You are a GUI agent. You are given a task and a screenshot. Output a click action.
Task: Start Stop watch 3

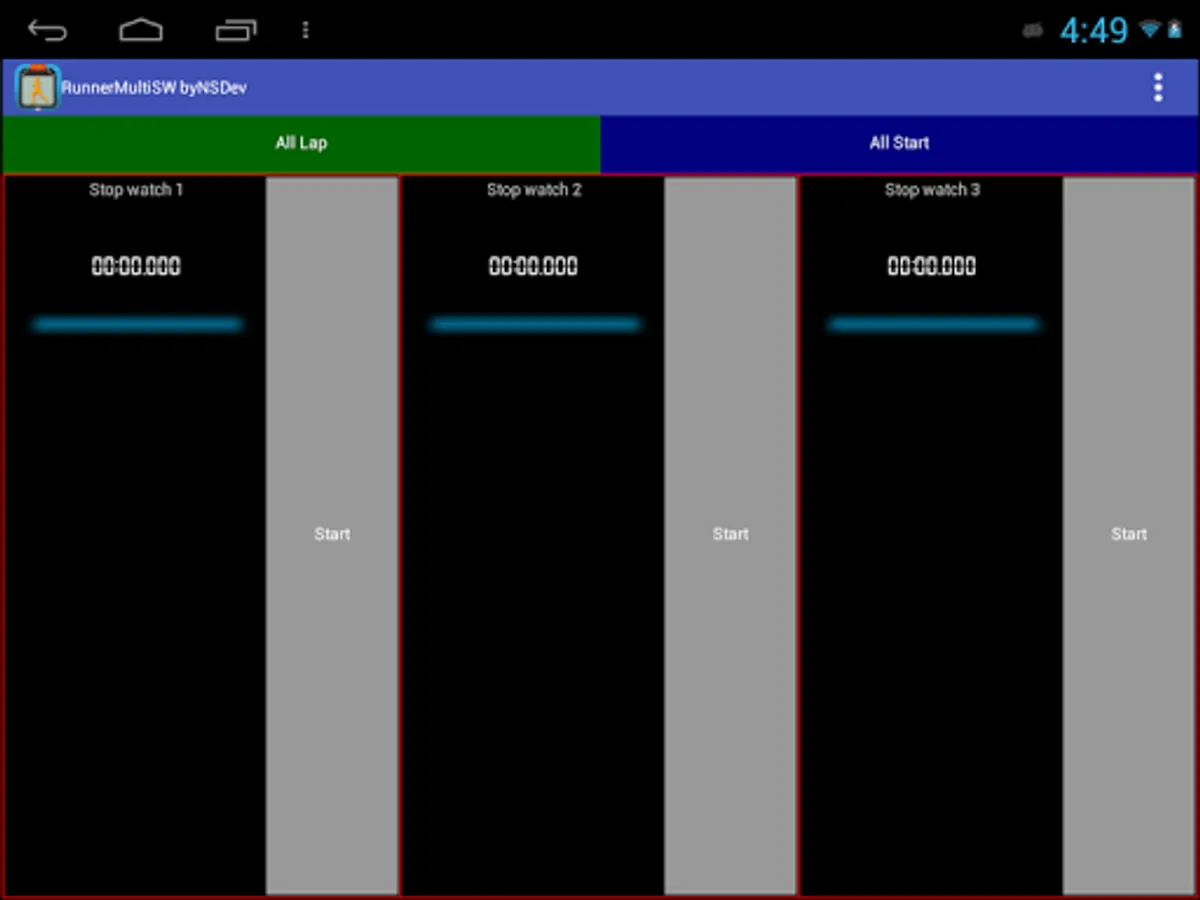(1129, 535)
